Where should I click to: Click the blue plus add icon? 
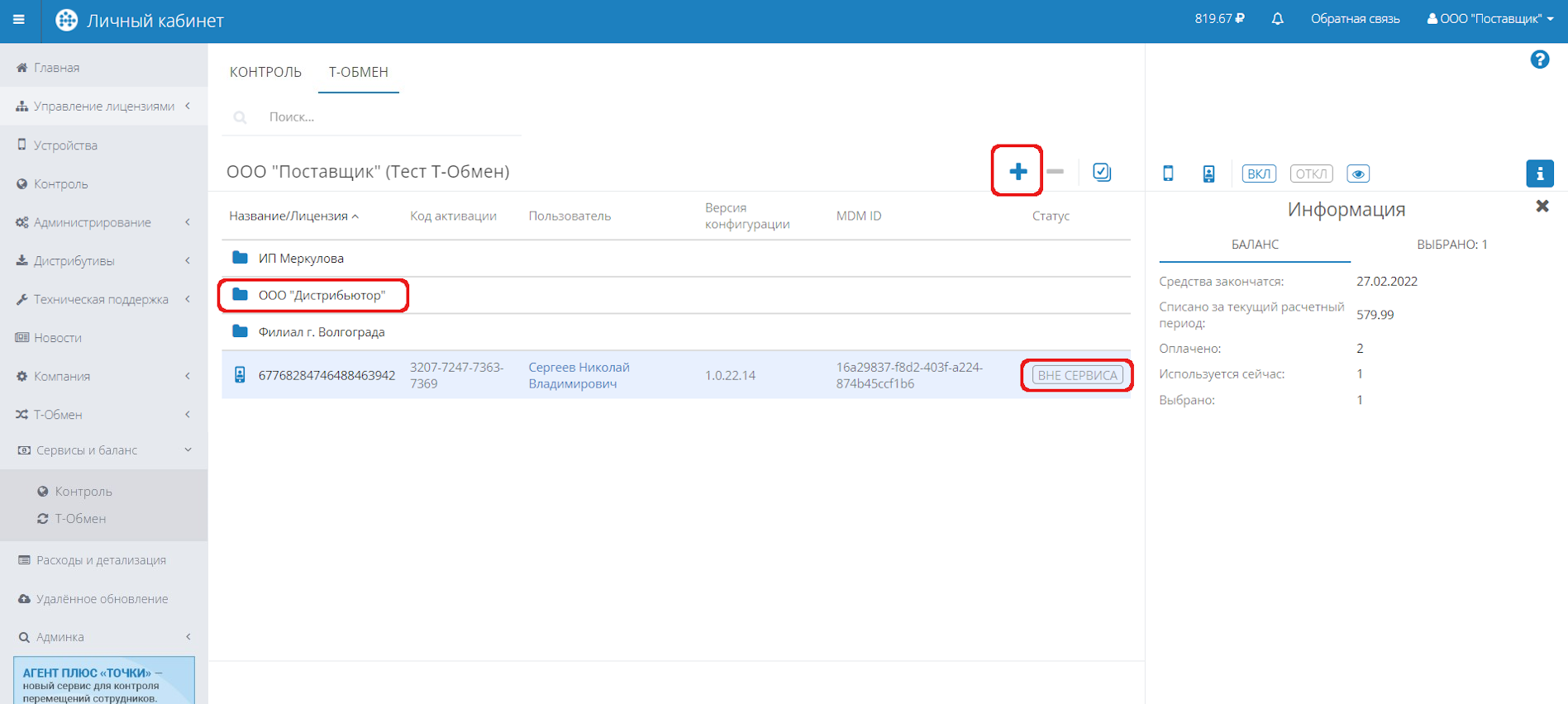[x=1018, y=171]
